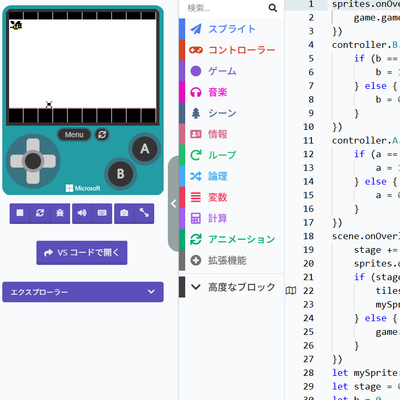Image resolution: width=400 pixels, height=400 pixels.
Task: Open the スプライト (Sprites) category
Action: tap(232, 29)
